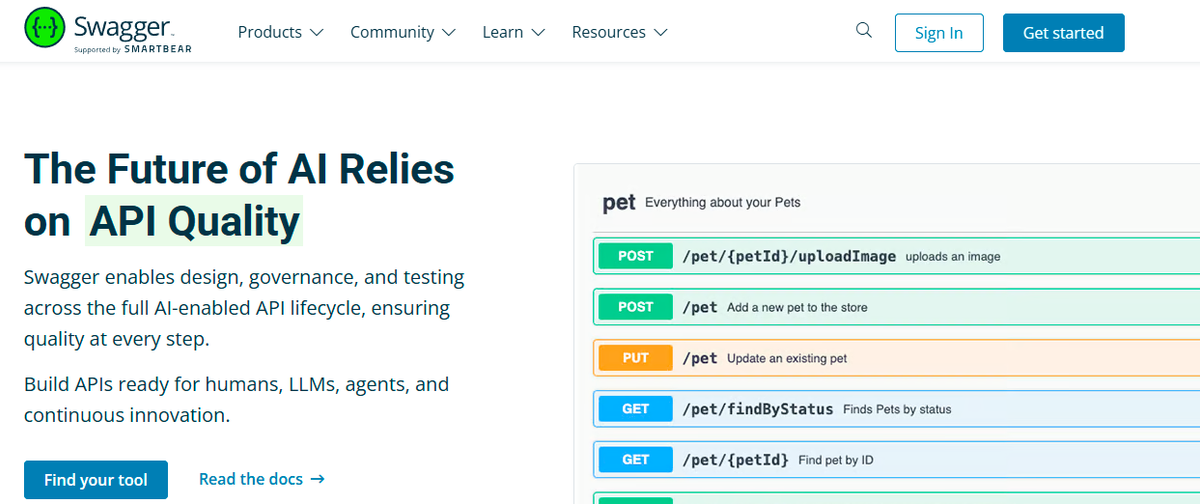The image size is (1200, 504).
Task: Click the Sign In button
Action: 939,33
